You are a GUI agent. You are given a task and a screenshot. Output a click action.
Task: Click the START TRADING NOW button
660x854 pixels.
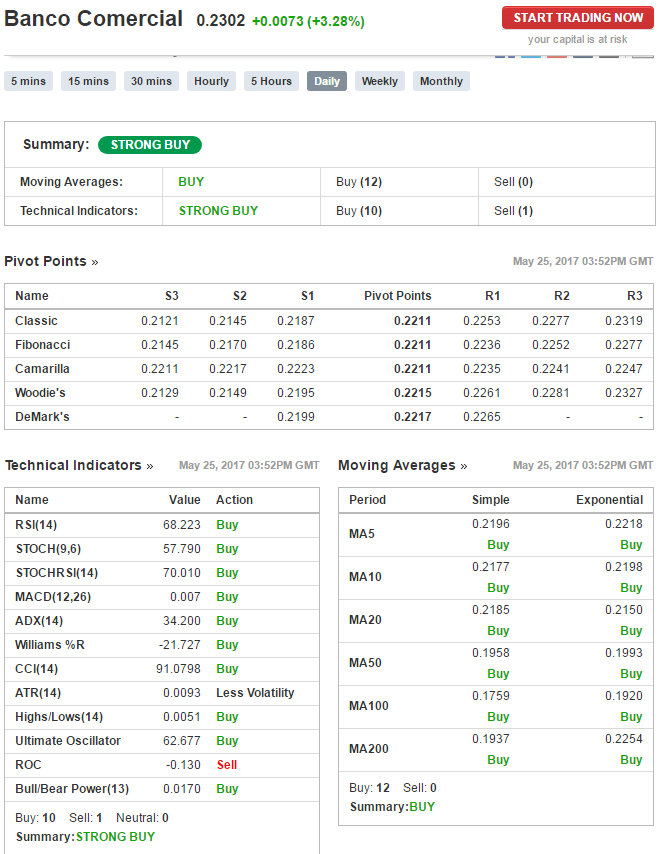[578, 17]
